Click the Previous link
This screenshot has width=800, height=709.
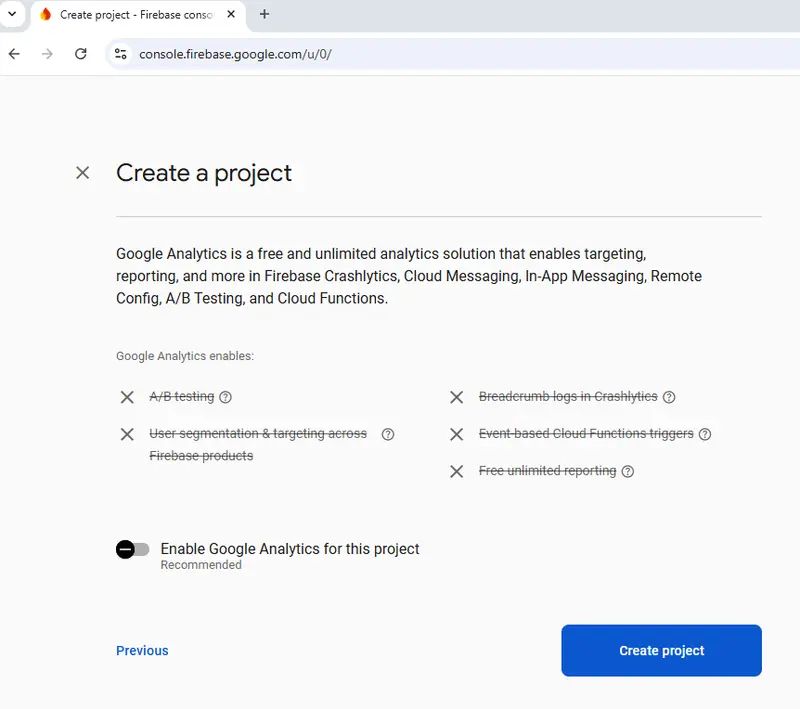(x=142, y=650)
